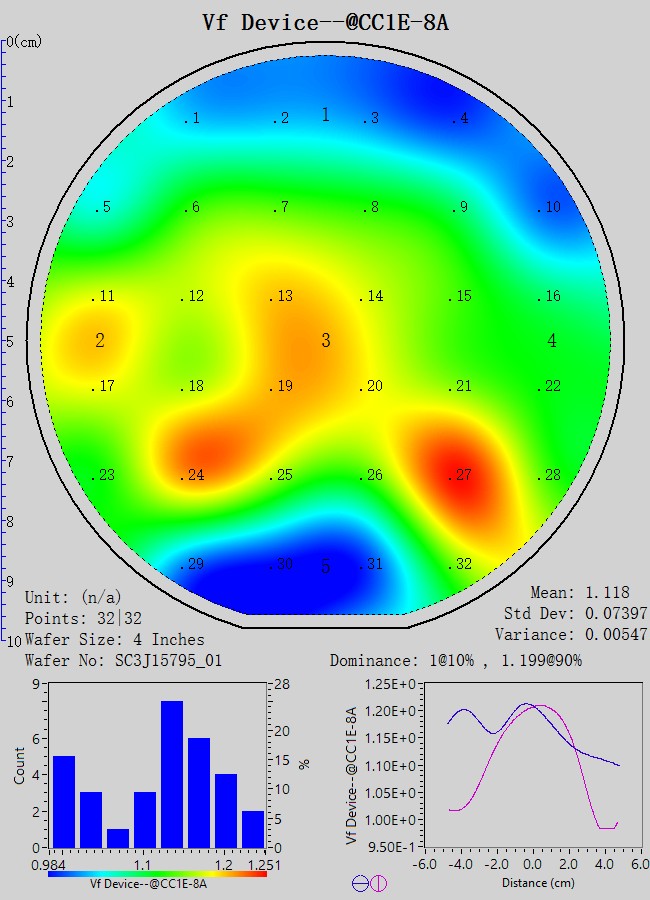This screenshot has height=900, width=650.
Task: Click the vertical cm ruler at left
Action: 4,340
